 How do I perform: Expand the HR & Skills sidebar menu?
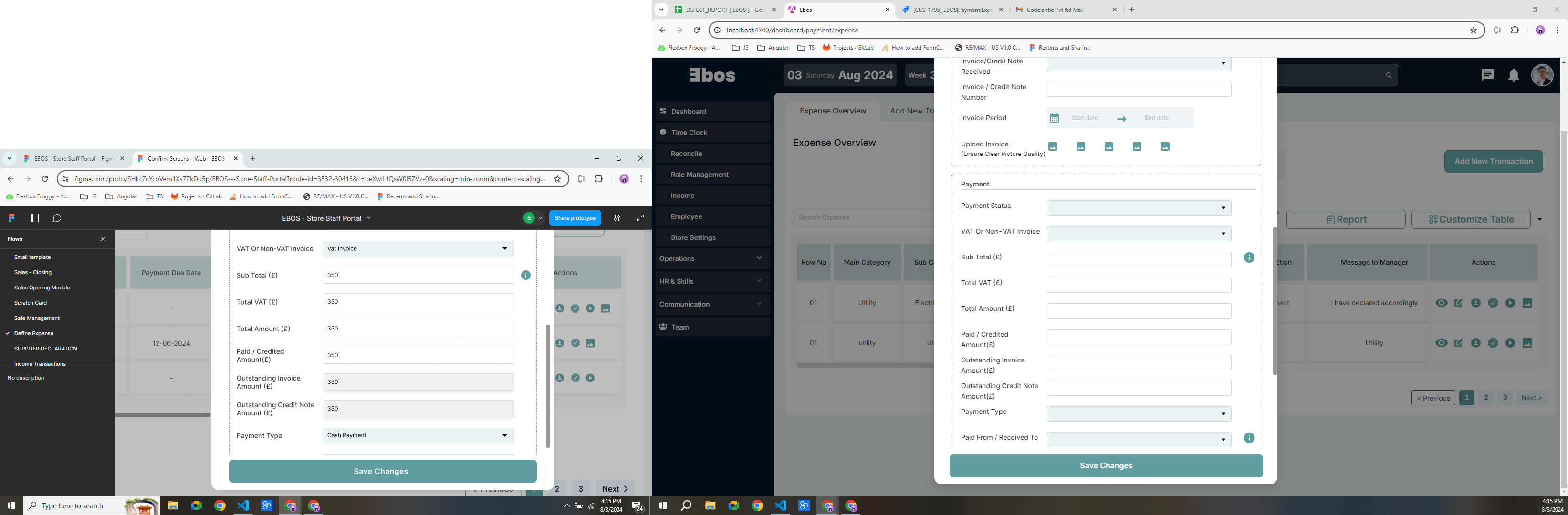[712, 281]
